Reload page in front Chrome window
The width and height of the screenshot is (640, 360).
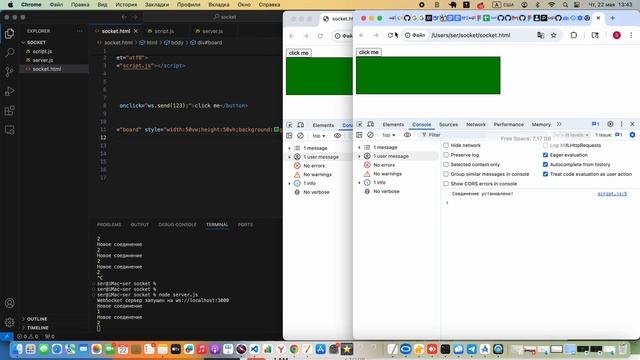point(390,36)
